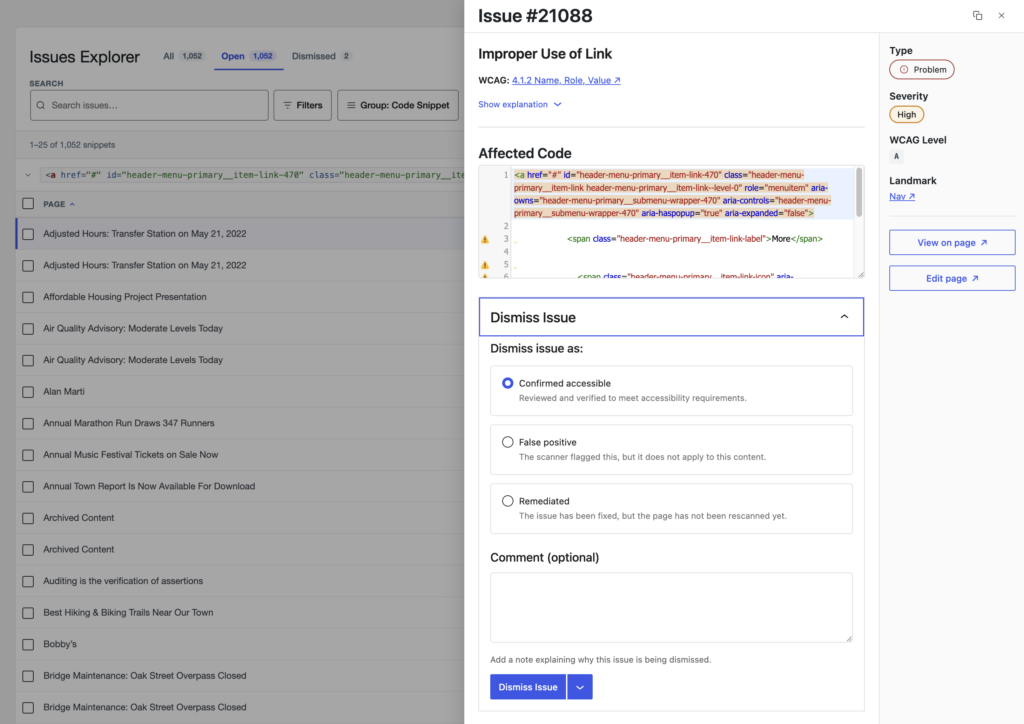Toggle the select-all checkbox beside PAGE

tap(28, 204)
